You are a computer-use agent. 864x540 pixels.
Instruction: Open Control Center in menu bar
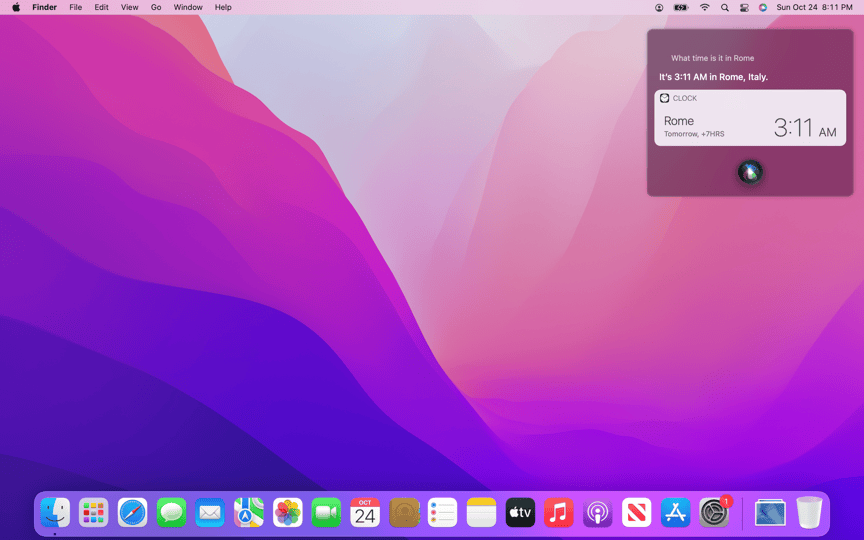pos(744,8)
